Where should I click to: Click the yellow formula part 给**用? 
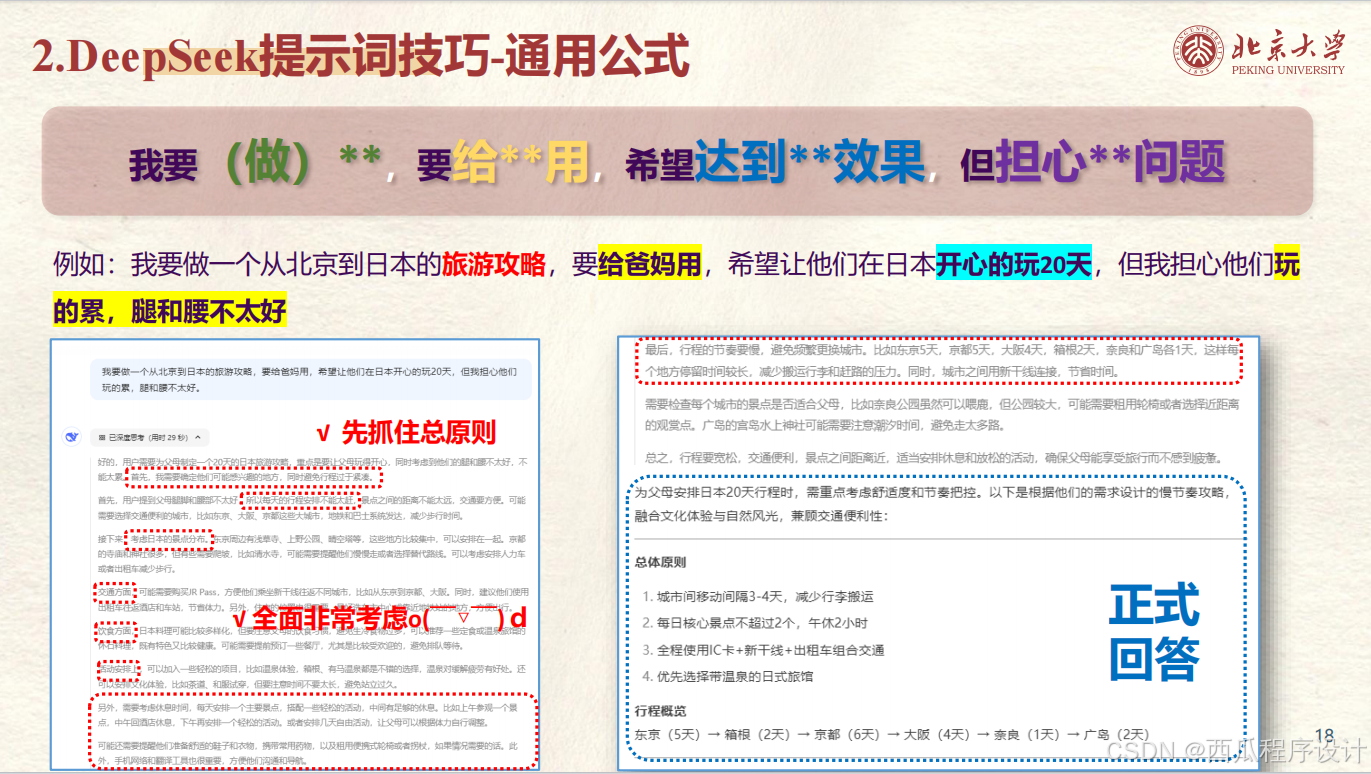pos(520,163)
